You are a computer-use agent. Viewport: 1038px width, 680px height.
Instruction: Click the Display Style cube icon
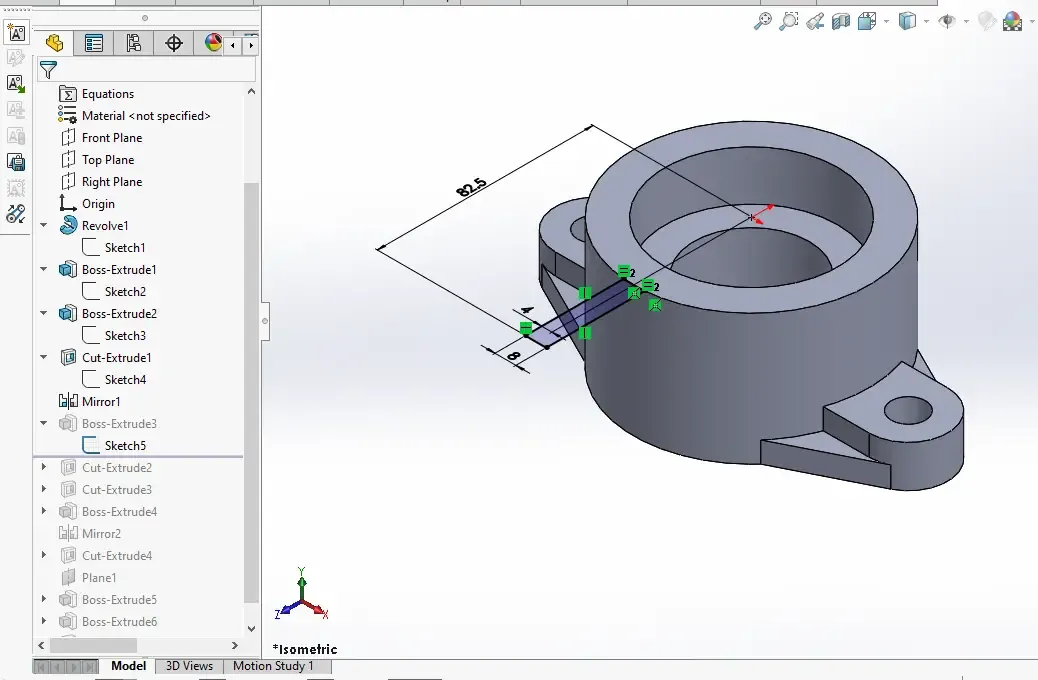coord(907,21)
